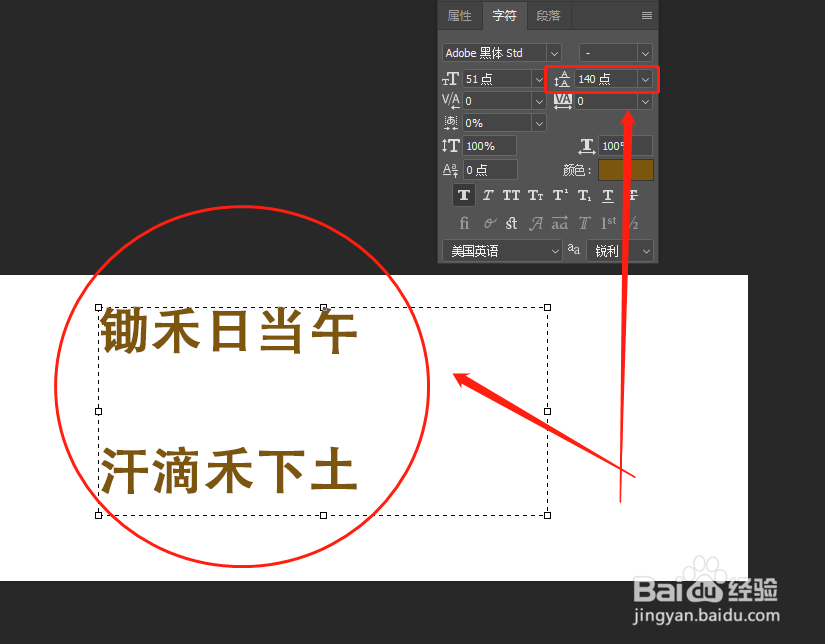Click the 颜色 label
The height and width of the screenshot is (644, 825).
coord(577,170)
